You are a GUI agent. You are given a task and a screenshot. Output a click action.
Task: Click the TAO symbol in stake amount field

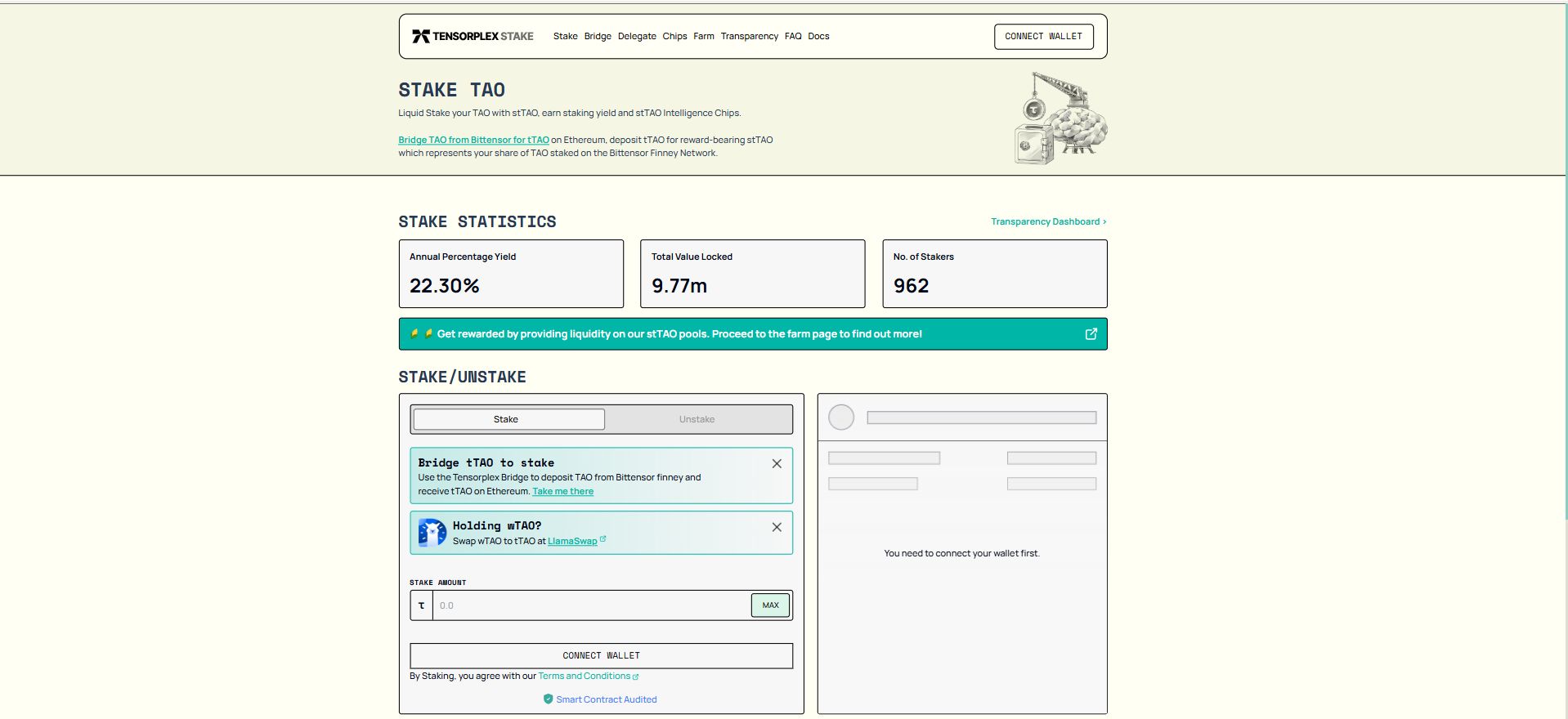422,605
